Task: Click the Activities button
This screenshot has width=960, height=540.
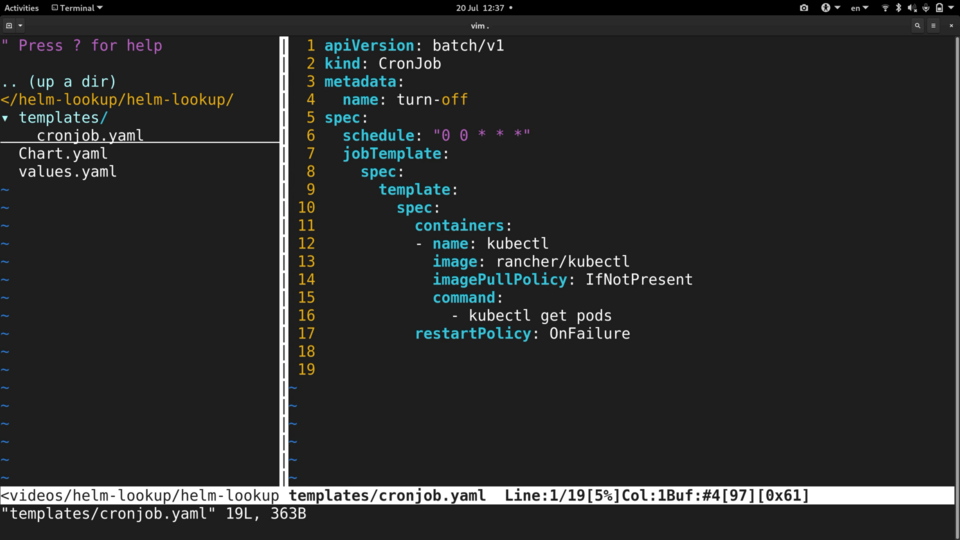Action: pos(22,8)
